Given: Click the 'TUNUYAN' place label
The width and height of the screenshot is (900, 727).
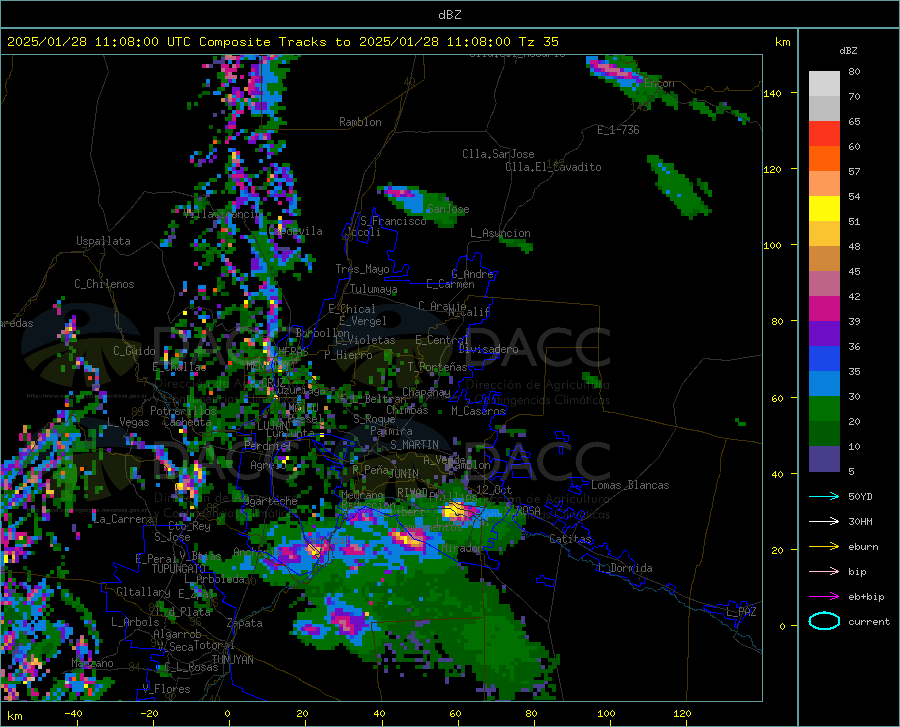Looking at the screenshot, I should [232, 660].
